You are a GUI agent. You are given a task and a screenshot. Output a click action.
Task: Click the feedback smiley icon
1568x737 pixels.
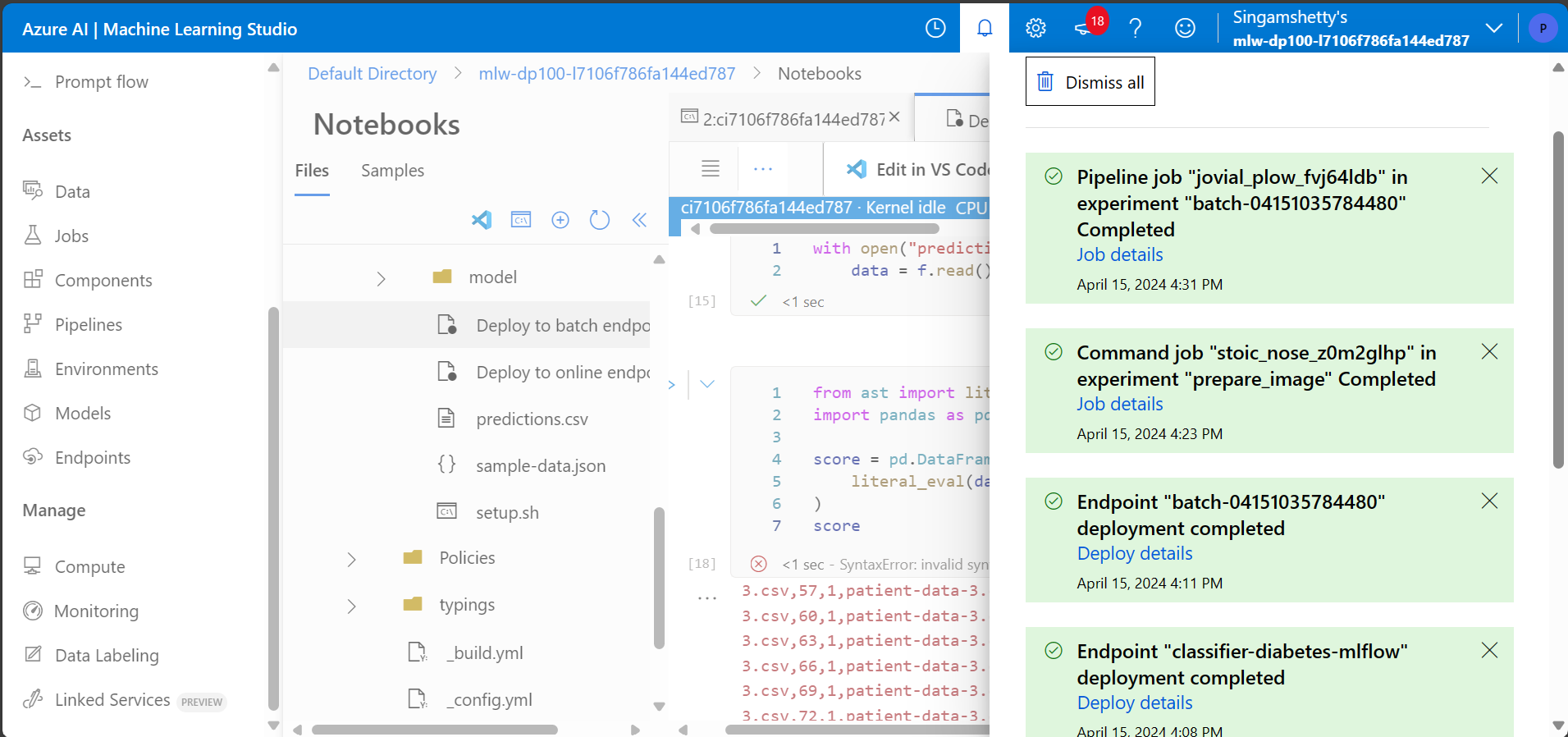coord(1185,28)
